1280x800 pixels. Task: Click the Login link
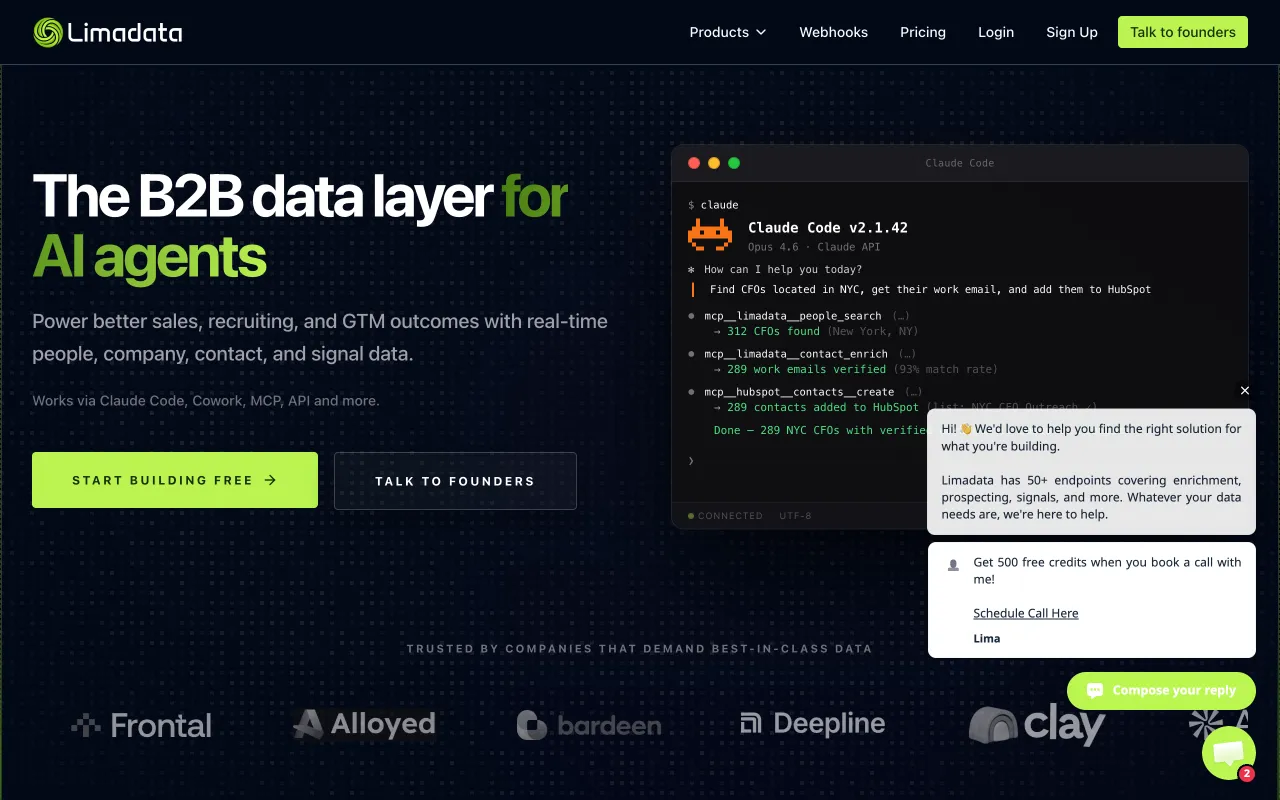pos(995,32)
